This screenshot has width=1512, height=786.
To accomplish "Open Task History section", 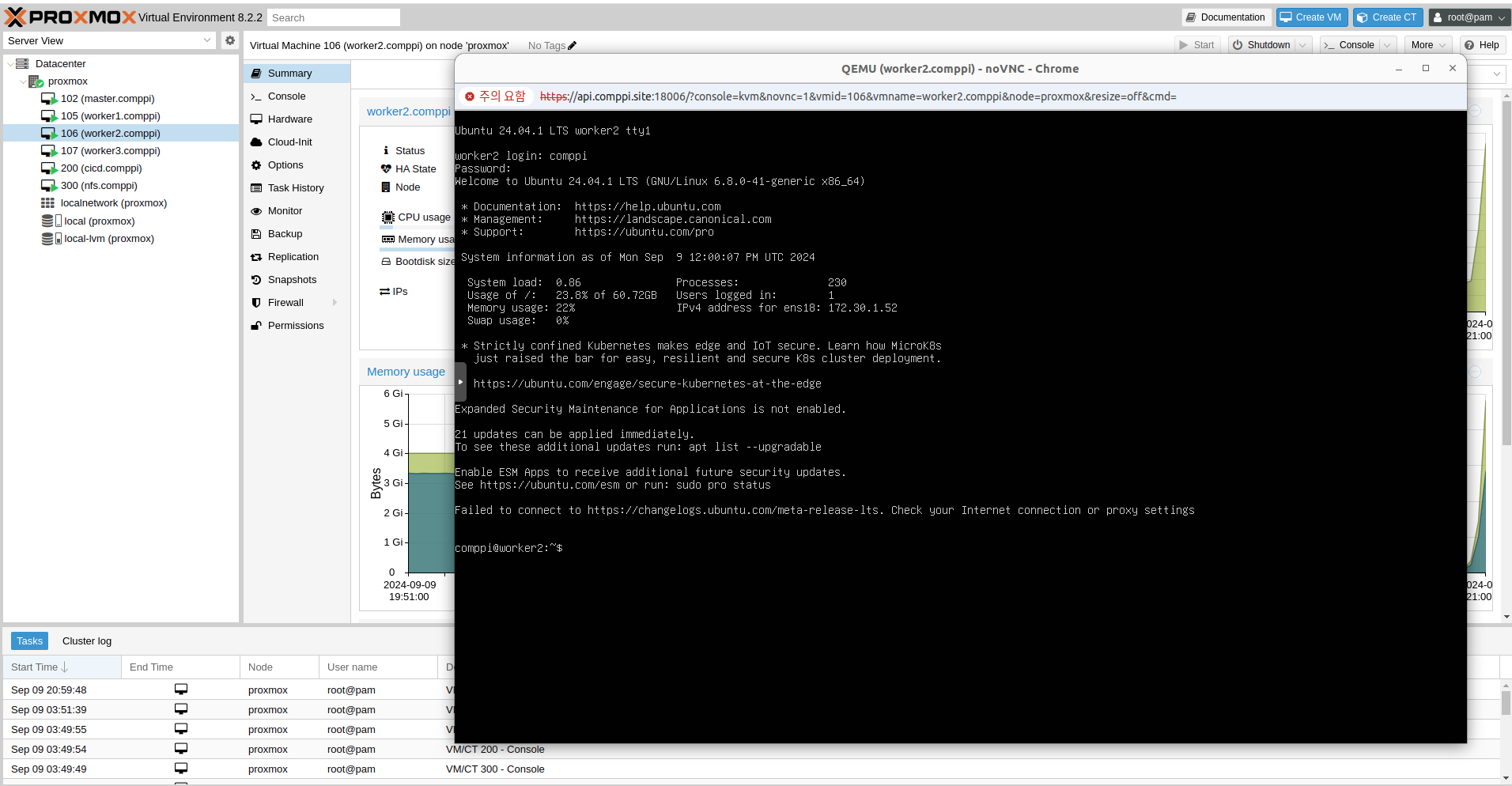I will 297,188.
